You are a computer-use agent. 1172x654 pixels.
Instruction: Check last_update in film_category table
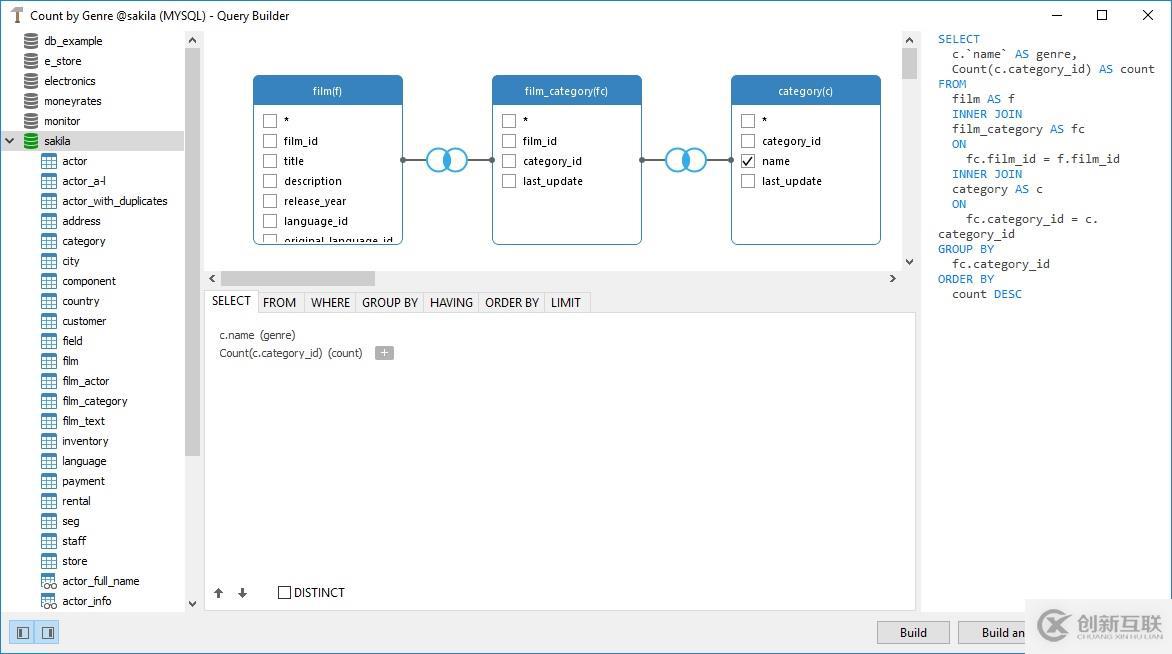pyautogui.click(x=509, y=181)
